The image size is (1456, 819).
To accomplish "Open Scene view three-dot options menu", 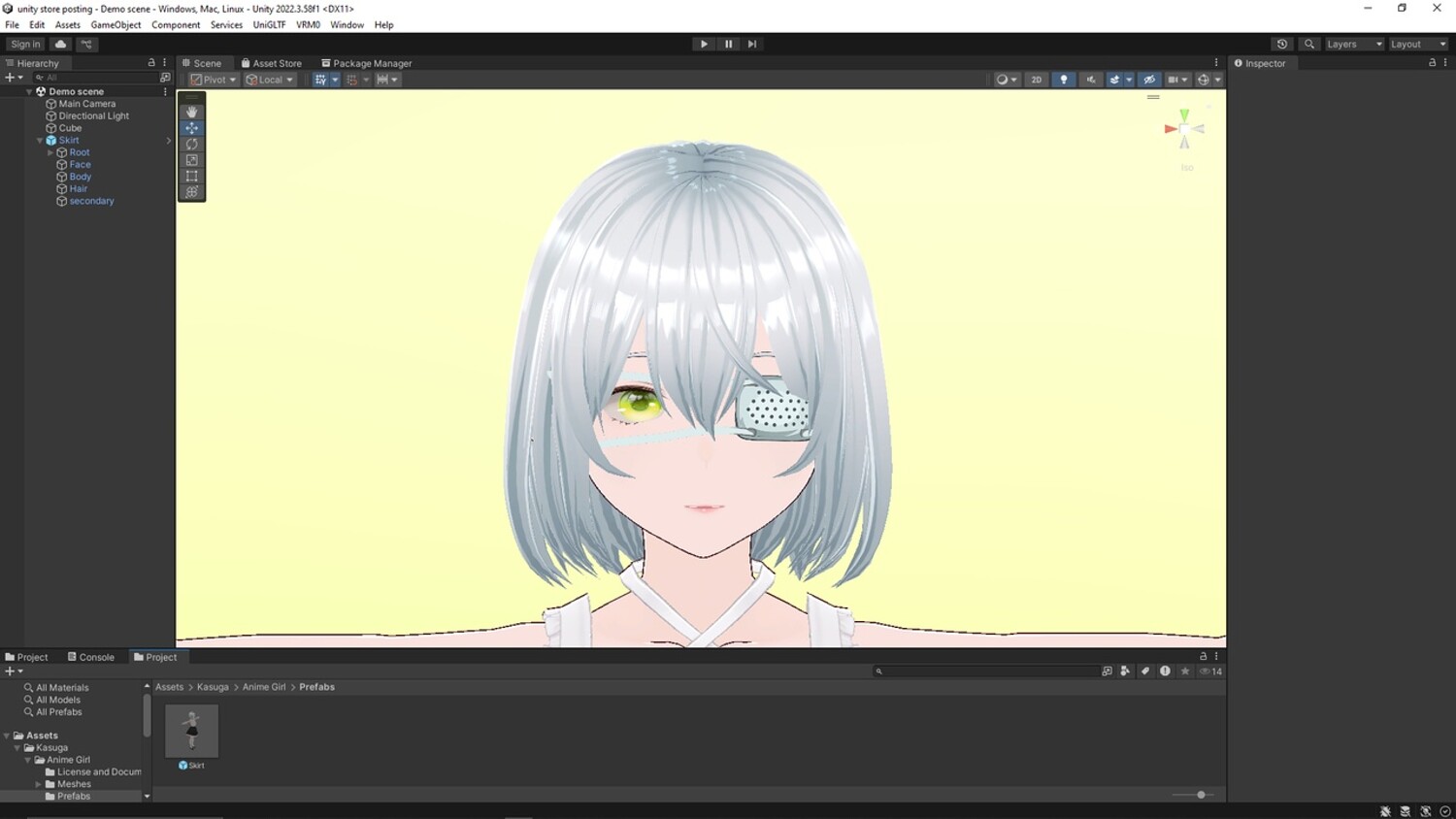I will click(1216, 62).
